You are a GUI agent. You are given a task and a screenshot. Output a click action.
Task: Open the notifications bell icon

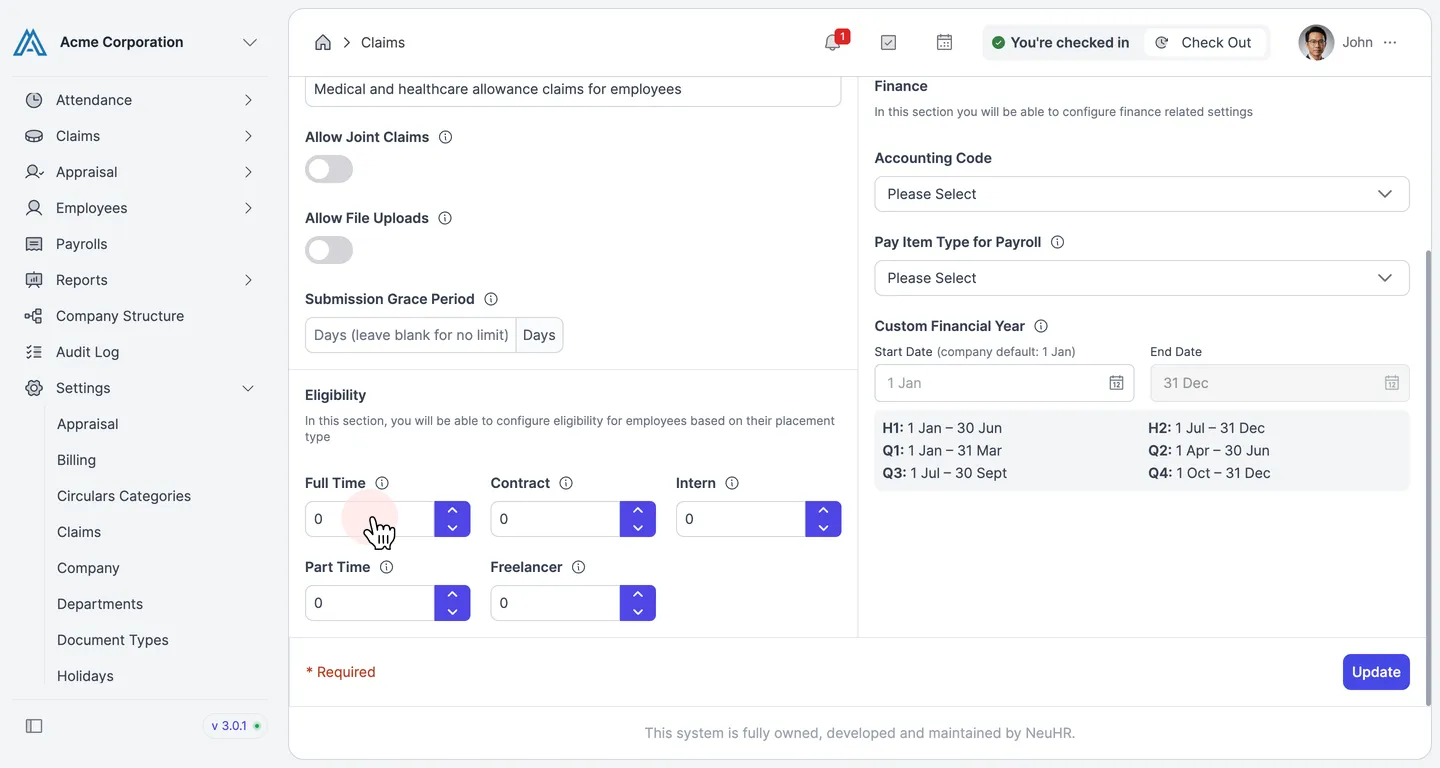[x=832, y=42]
